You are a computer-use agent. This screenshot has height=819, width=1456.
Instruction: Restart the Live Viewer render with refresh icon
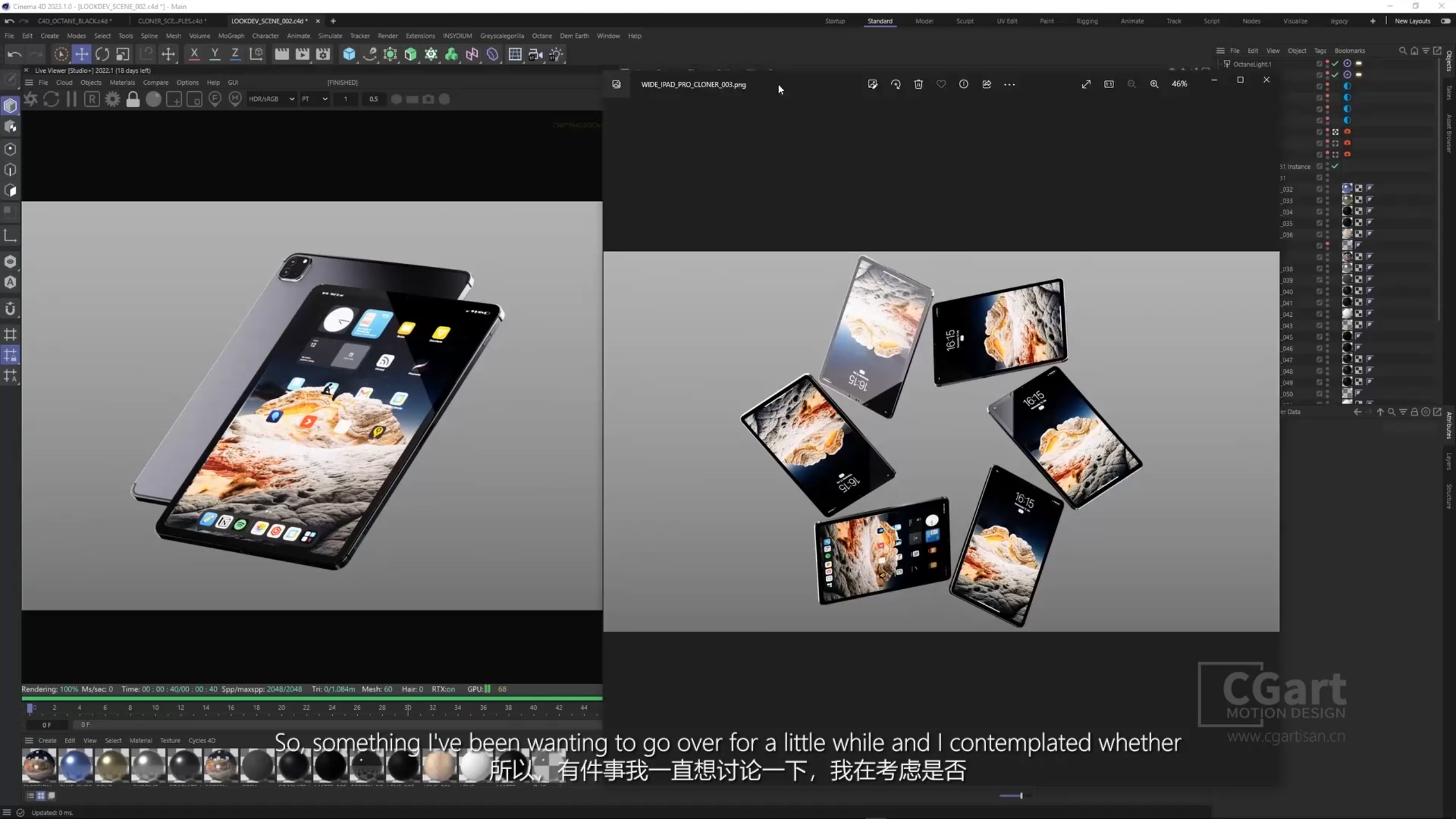[x=51, y=99]
